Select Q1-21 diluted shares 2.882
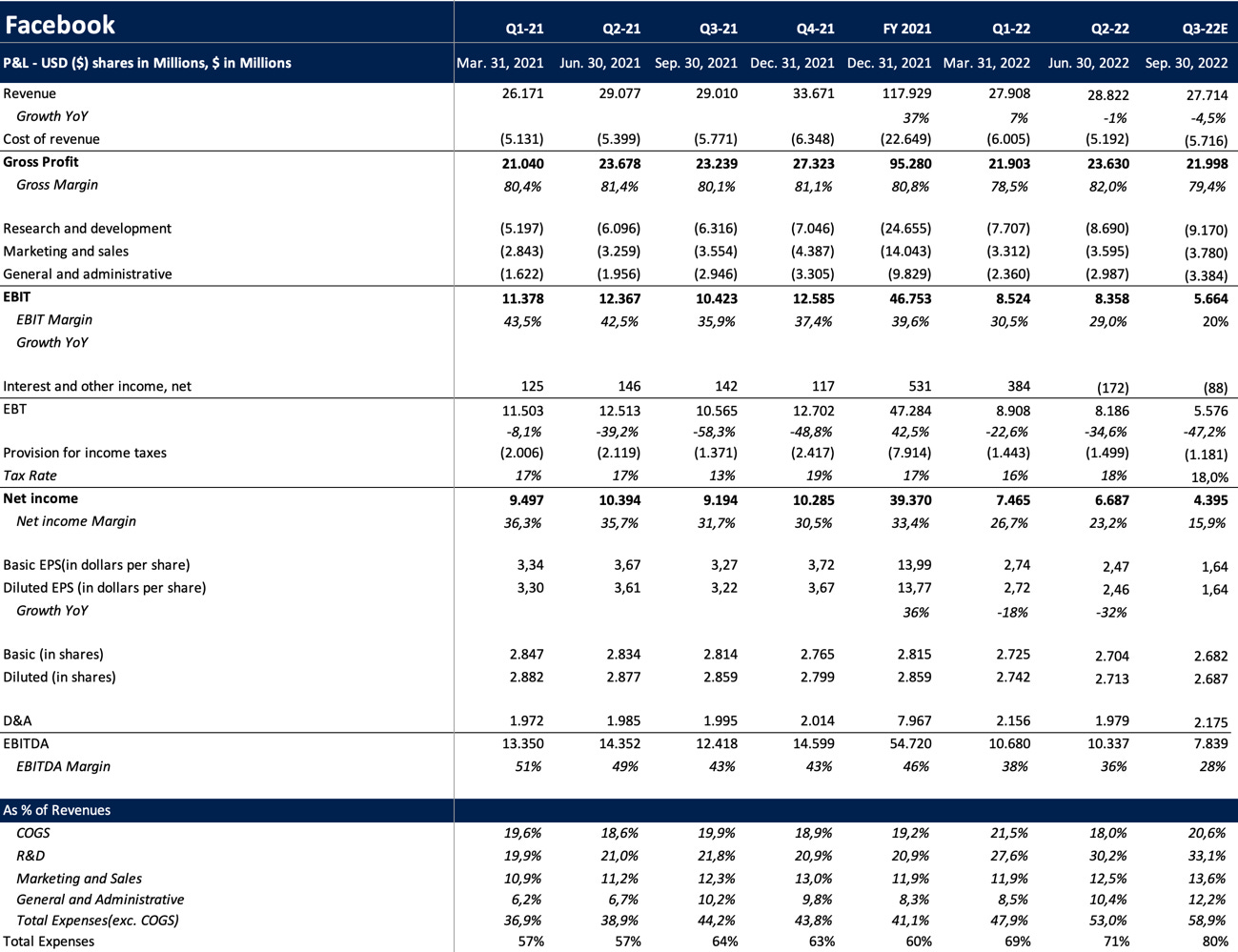The width and height of the screenshot is (1238, 952). (527, 679)
